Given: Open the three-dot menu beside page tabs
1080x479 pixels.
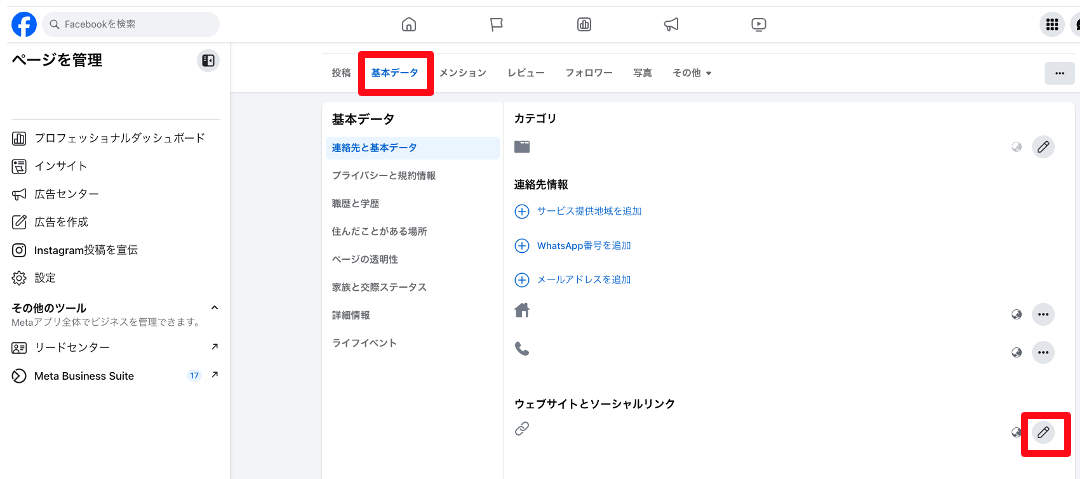Looking at the screenshot, I should (x=1059, y=73).
